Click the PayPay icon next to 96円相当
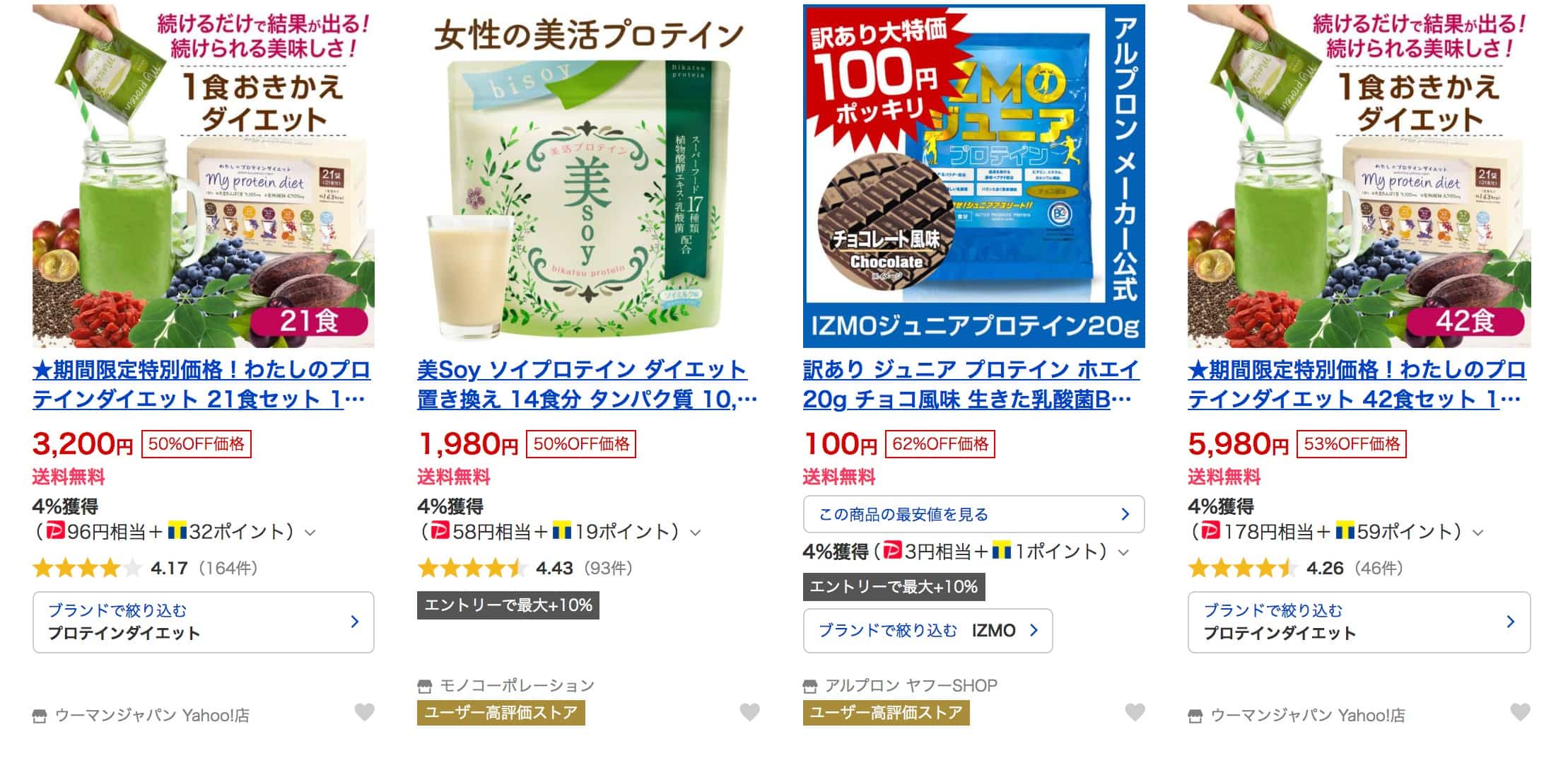 56,530
